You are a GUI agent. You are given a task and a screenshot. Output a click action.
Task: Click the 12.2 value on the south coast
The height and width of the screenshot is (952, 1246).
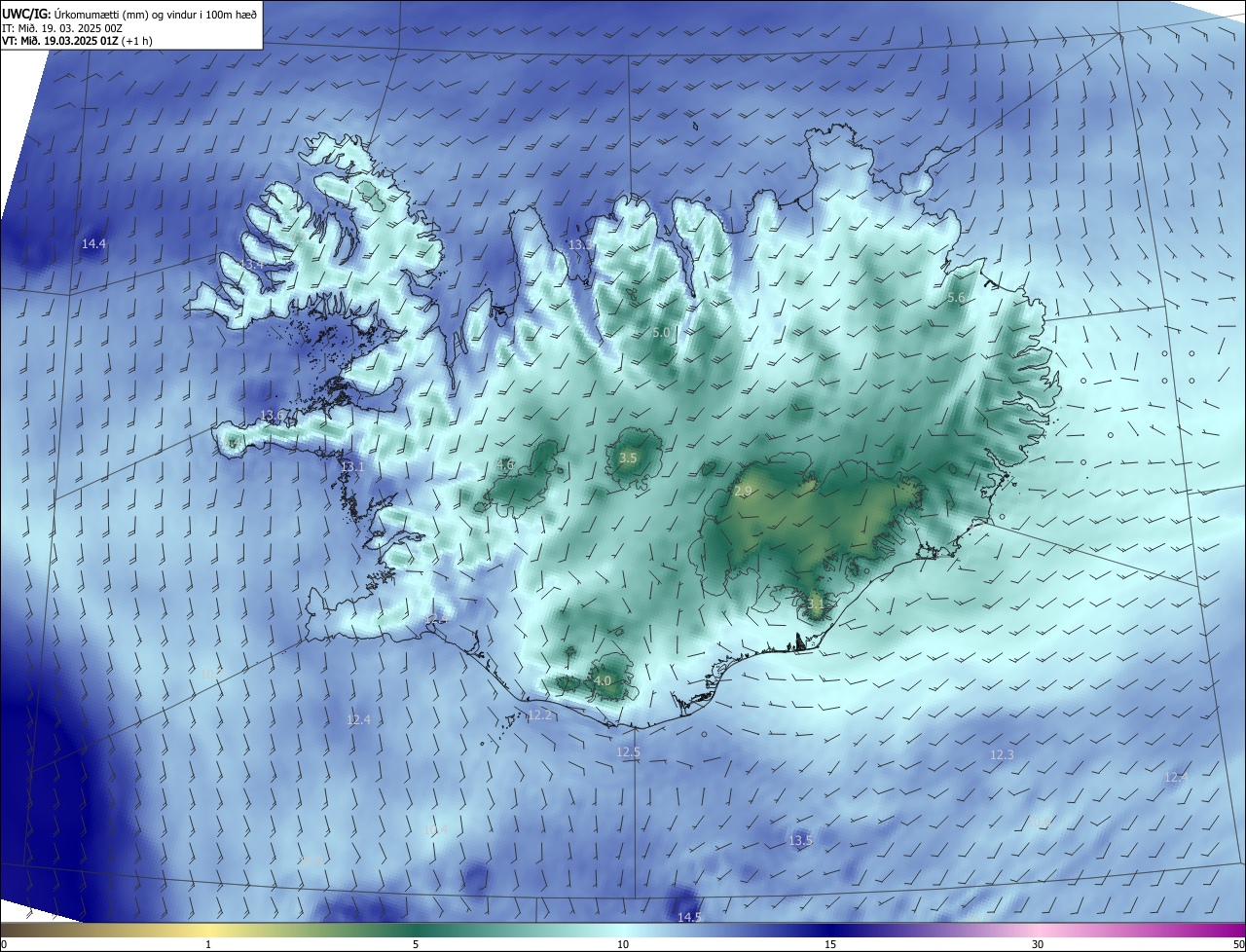click(x=539, y=715)
